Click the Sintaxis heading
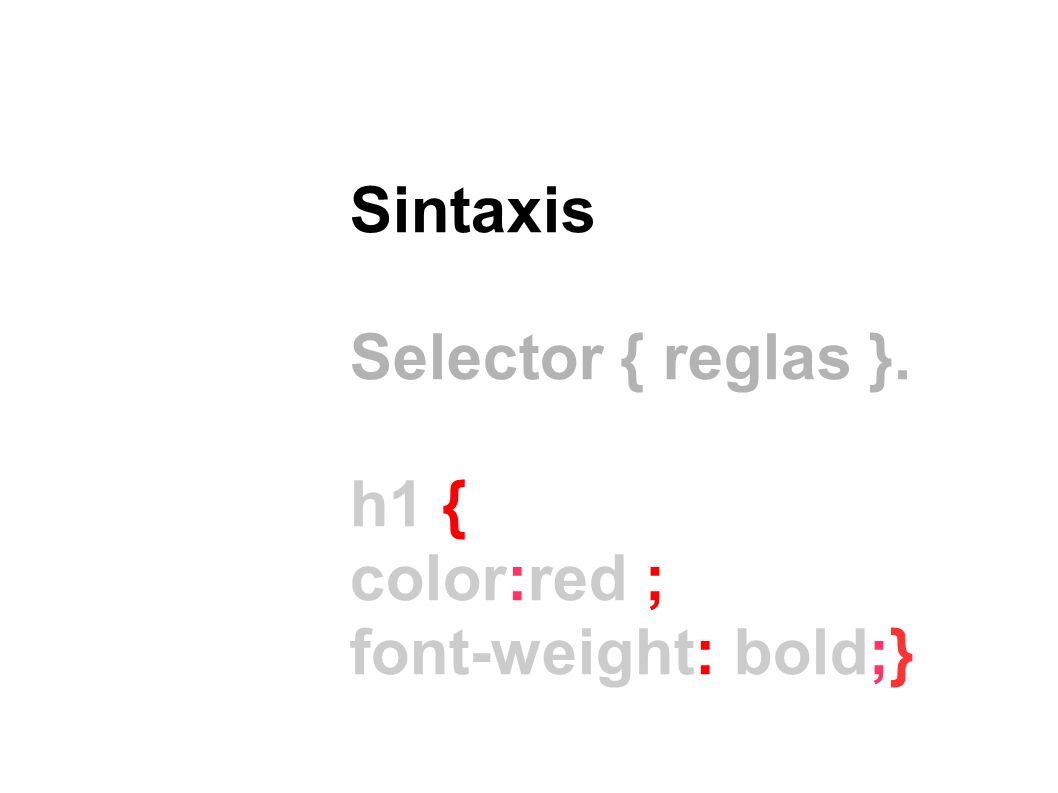1058x793 pixels. pos(472,210)
